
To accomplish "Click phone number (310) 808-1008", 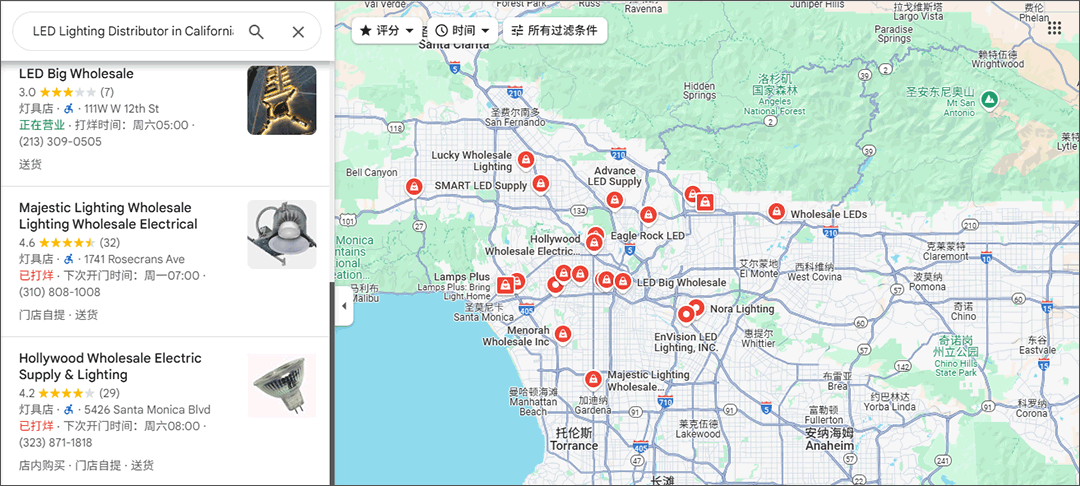I will (60, 293).
